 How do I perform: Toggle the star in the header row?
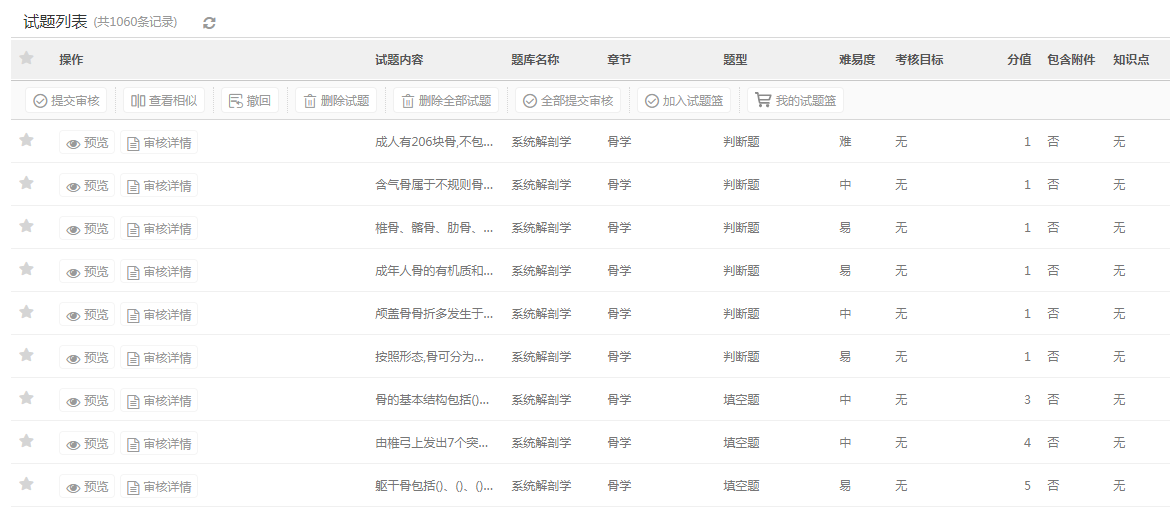27,59
